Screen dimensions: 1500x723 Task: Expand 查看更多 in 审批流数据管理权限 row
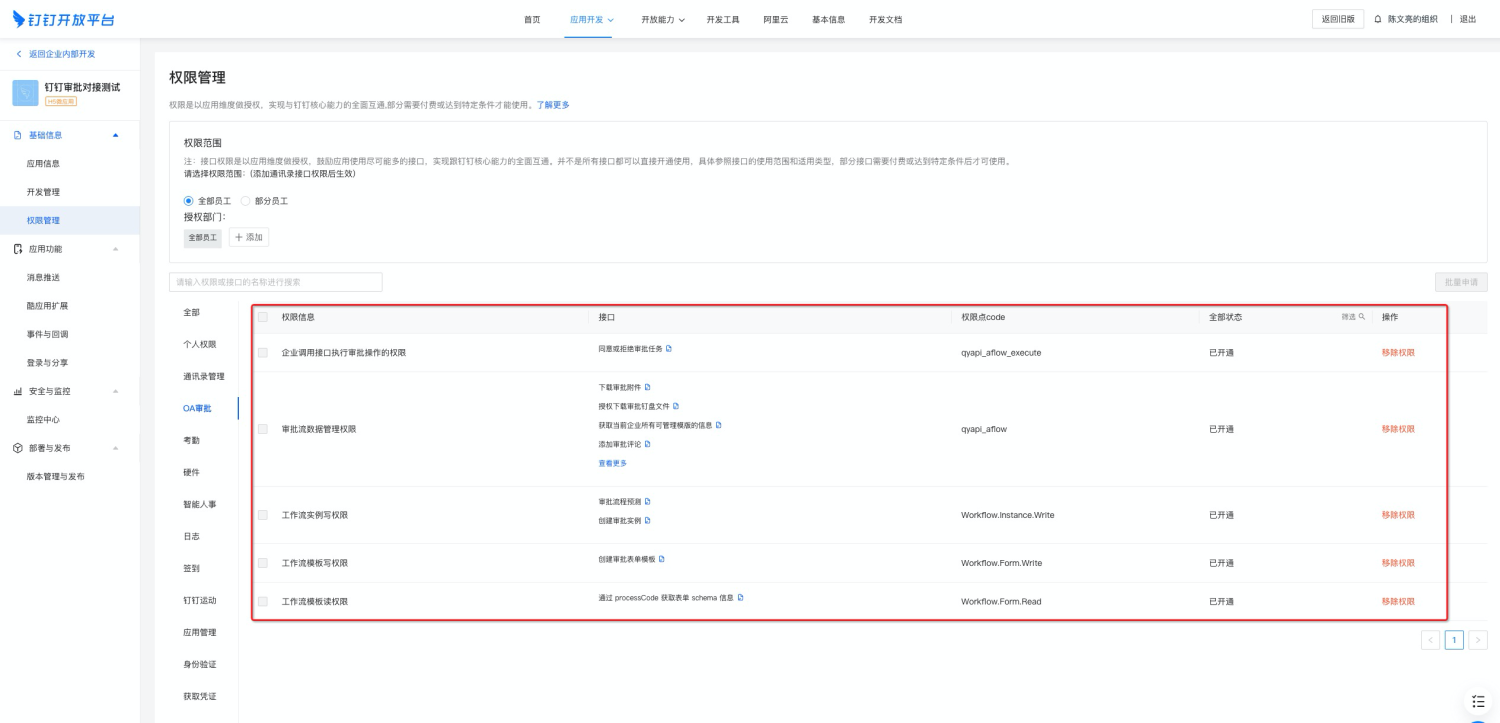pyautogui.click(x=613, y=463)
